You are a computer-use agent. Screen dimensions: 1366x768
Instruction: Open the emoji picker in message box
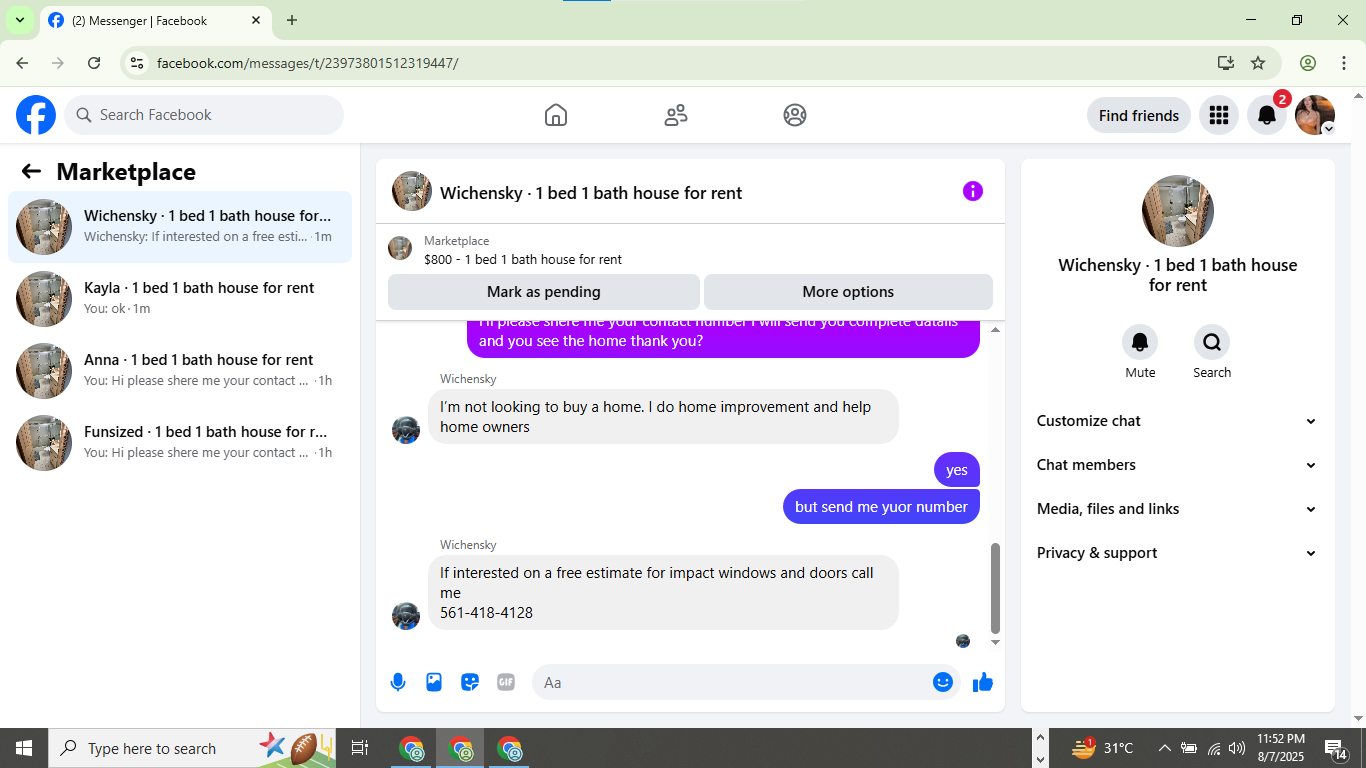click(943, 682)
